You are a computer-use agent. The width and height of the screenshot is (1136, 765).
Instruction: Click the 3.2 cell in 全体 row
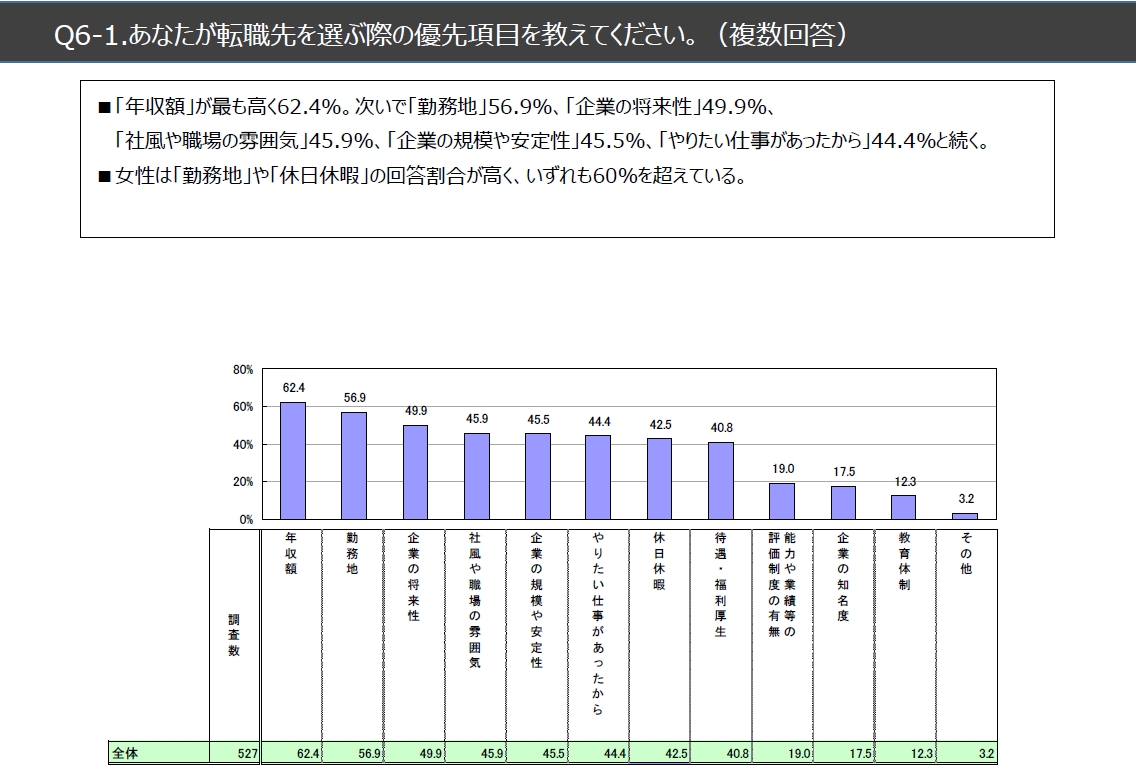click(966, 753)
